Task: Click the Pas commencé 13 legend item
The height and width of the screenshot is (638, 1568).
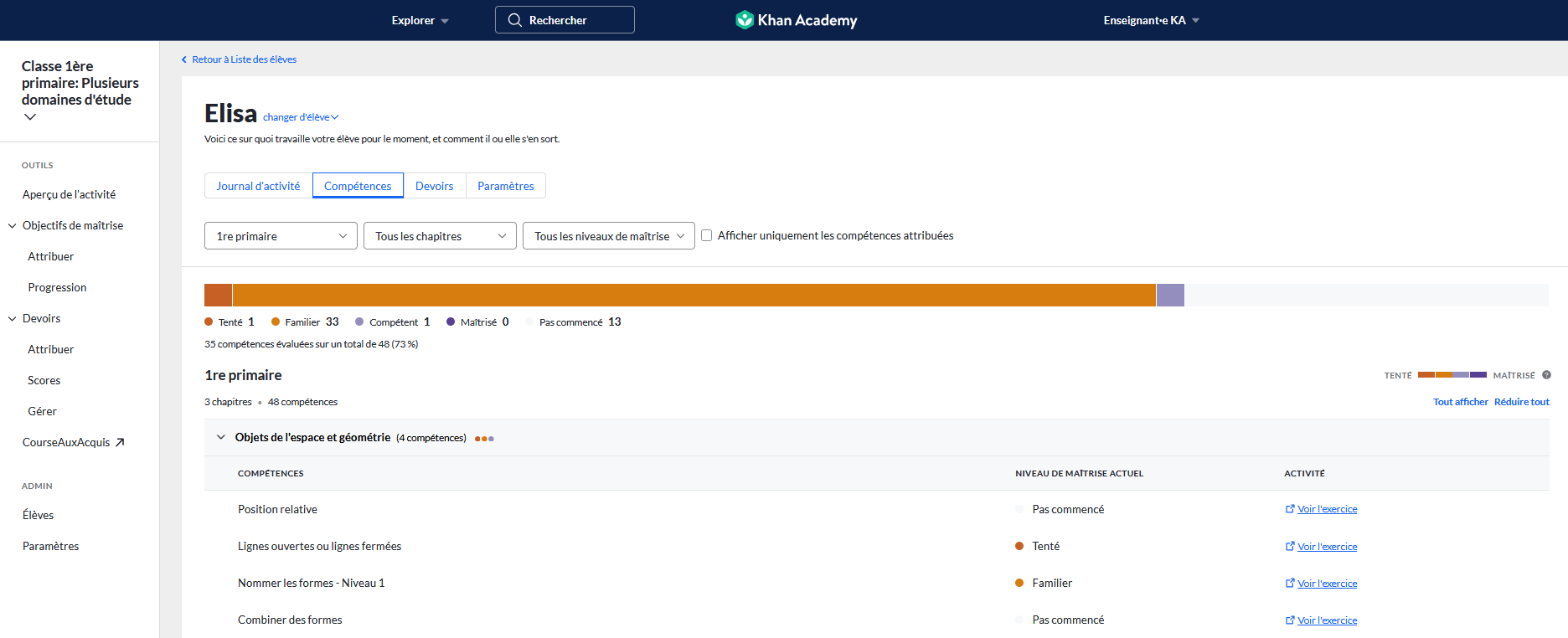Action: [x=573, y=322]
